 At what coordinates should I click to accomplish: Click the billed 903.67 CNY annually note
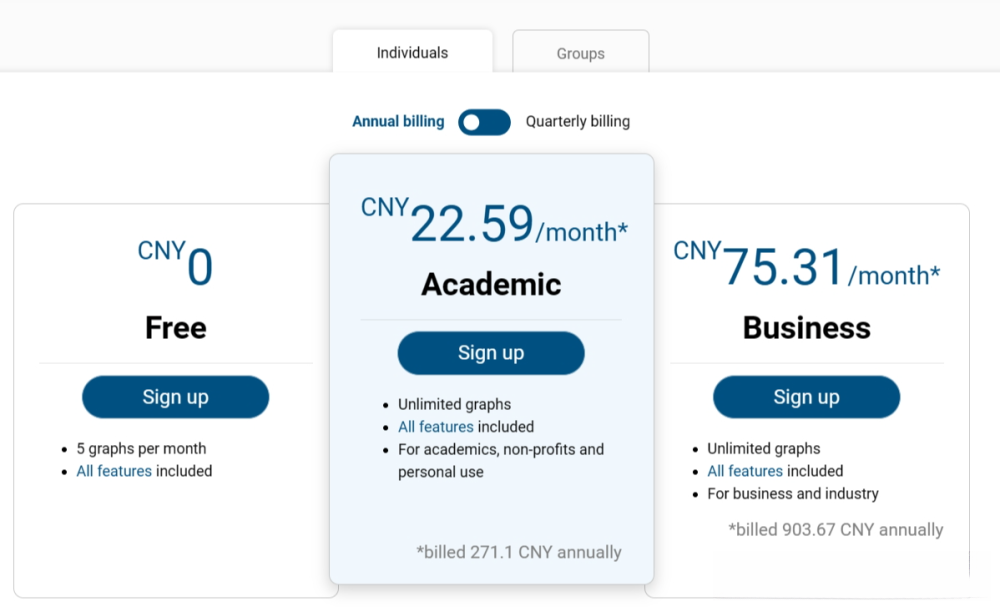[836, 530]
